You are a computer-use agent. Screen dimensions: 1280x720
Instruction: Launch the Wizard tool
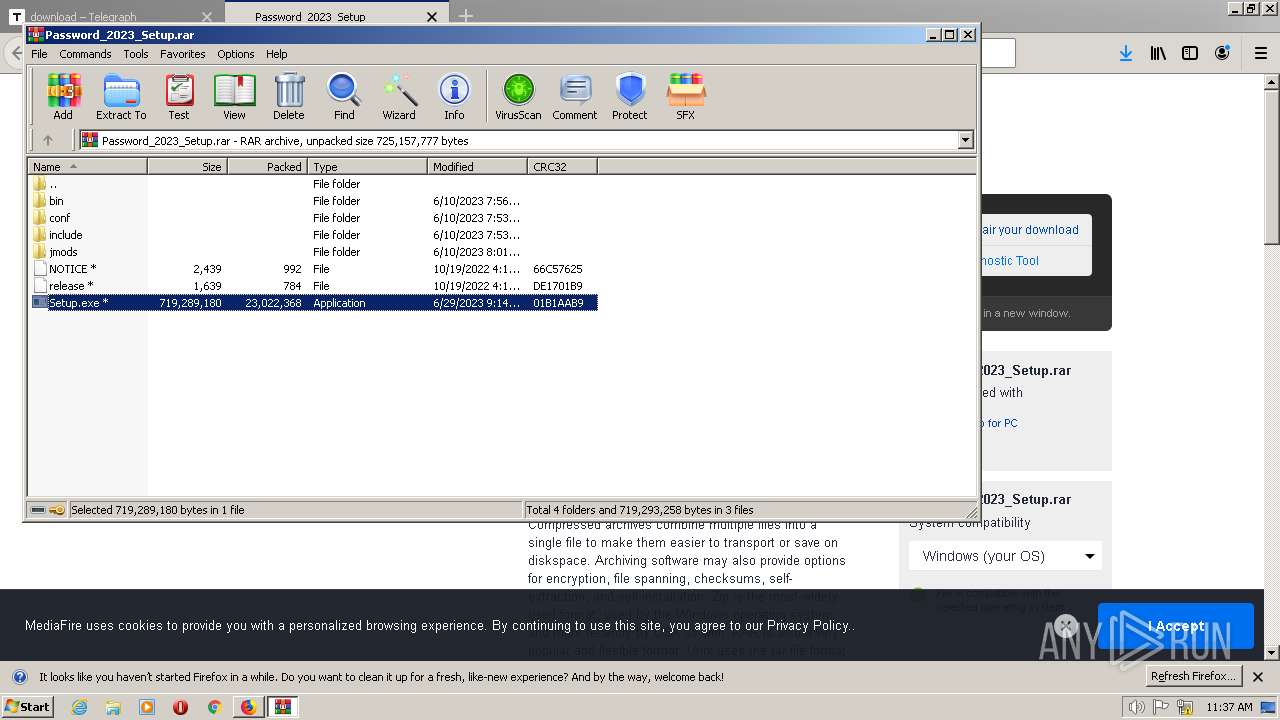[399, 97]
